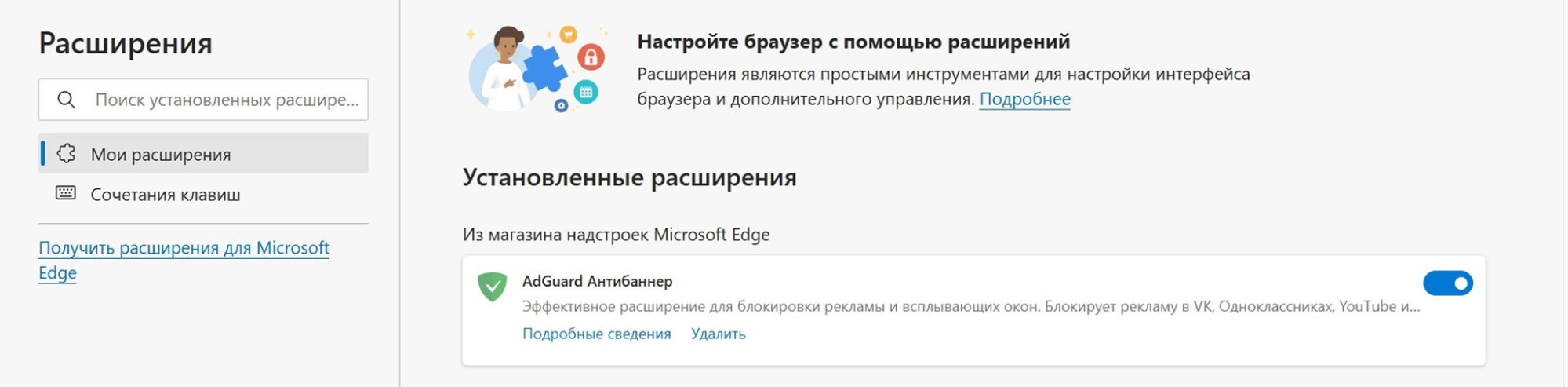Click the Настройте браузер banner heading

[853, 42]
